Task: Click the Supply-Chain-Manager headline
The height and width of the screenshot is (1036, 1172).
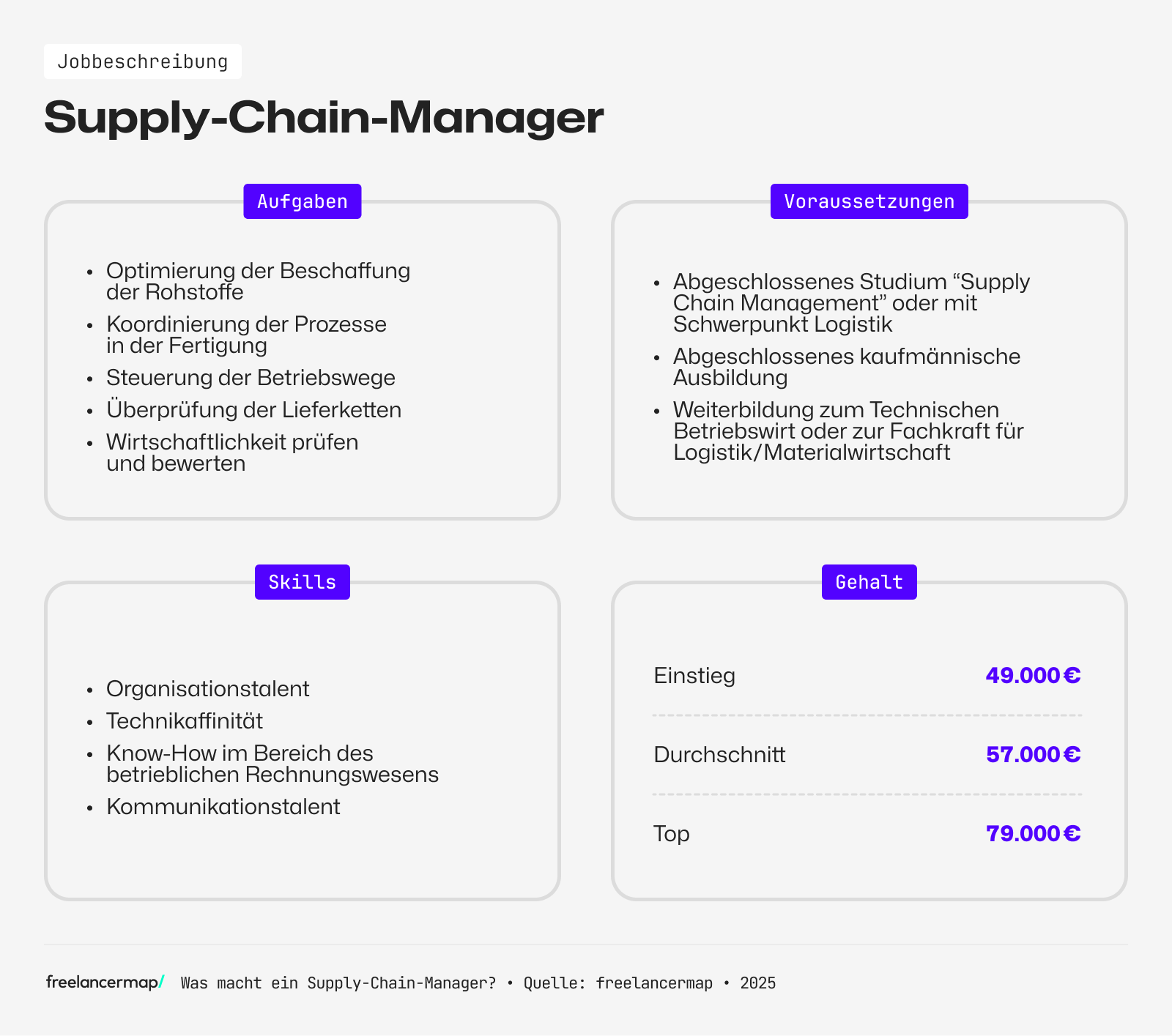Action: (324, 117)
